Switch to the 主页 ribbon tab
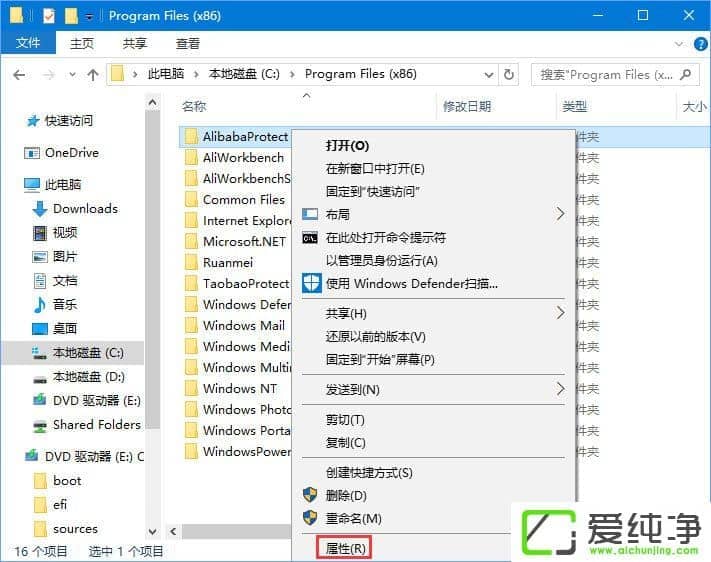This screenshot has height=562, width=711. (82, 44)
